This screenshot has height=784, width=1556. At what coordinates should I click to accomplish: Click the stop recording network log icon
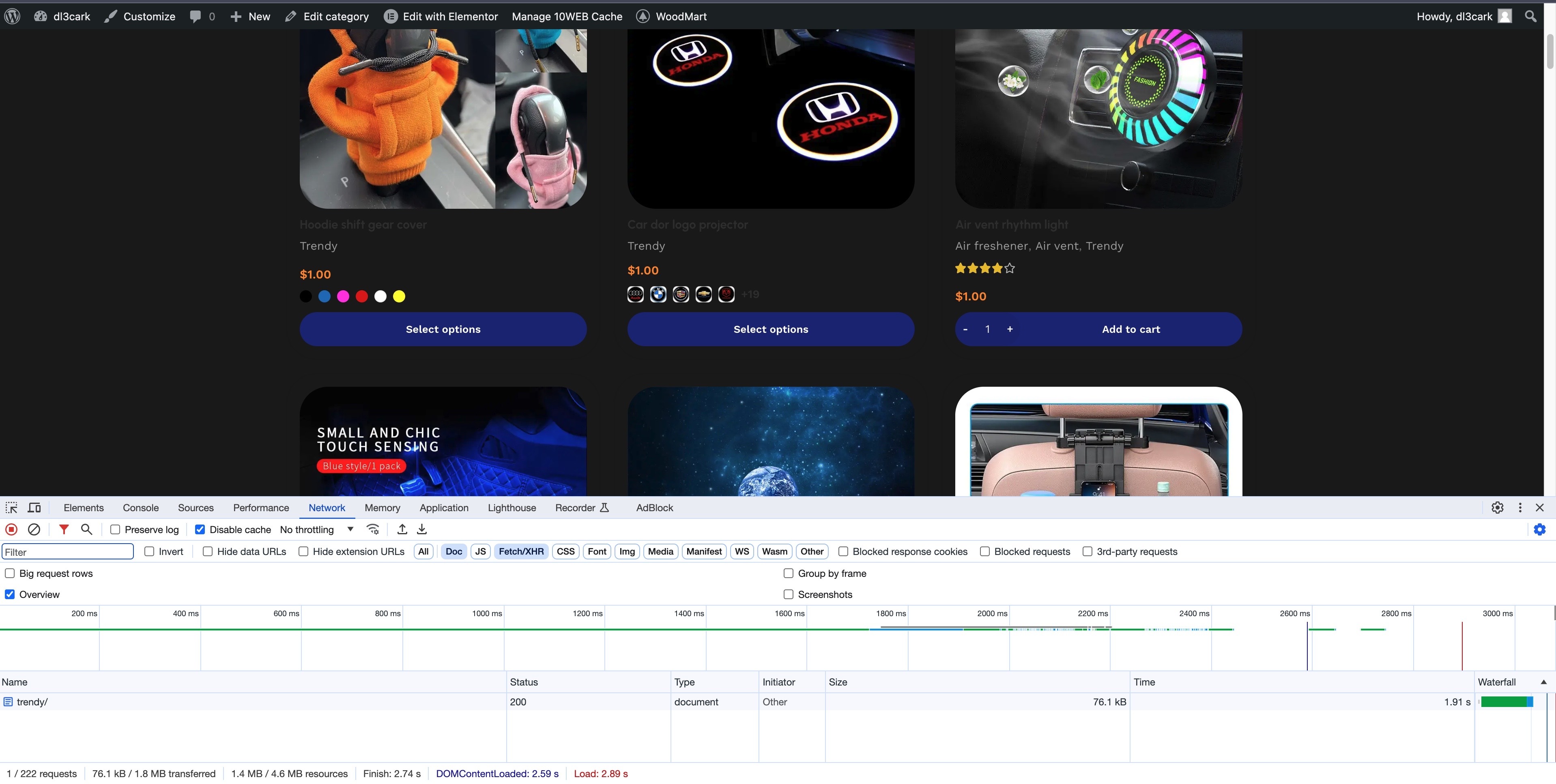click(x=11, y=529)
